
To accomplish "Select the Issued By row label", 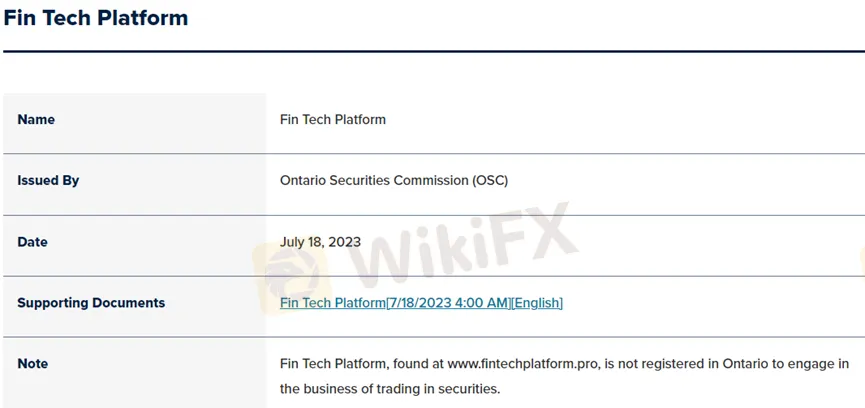I will pos(48,181).
